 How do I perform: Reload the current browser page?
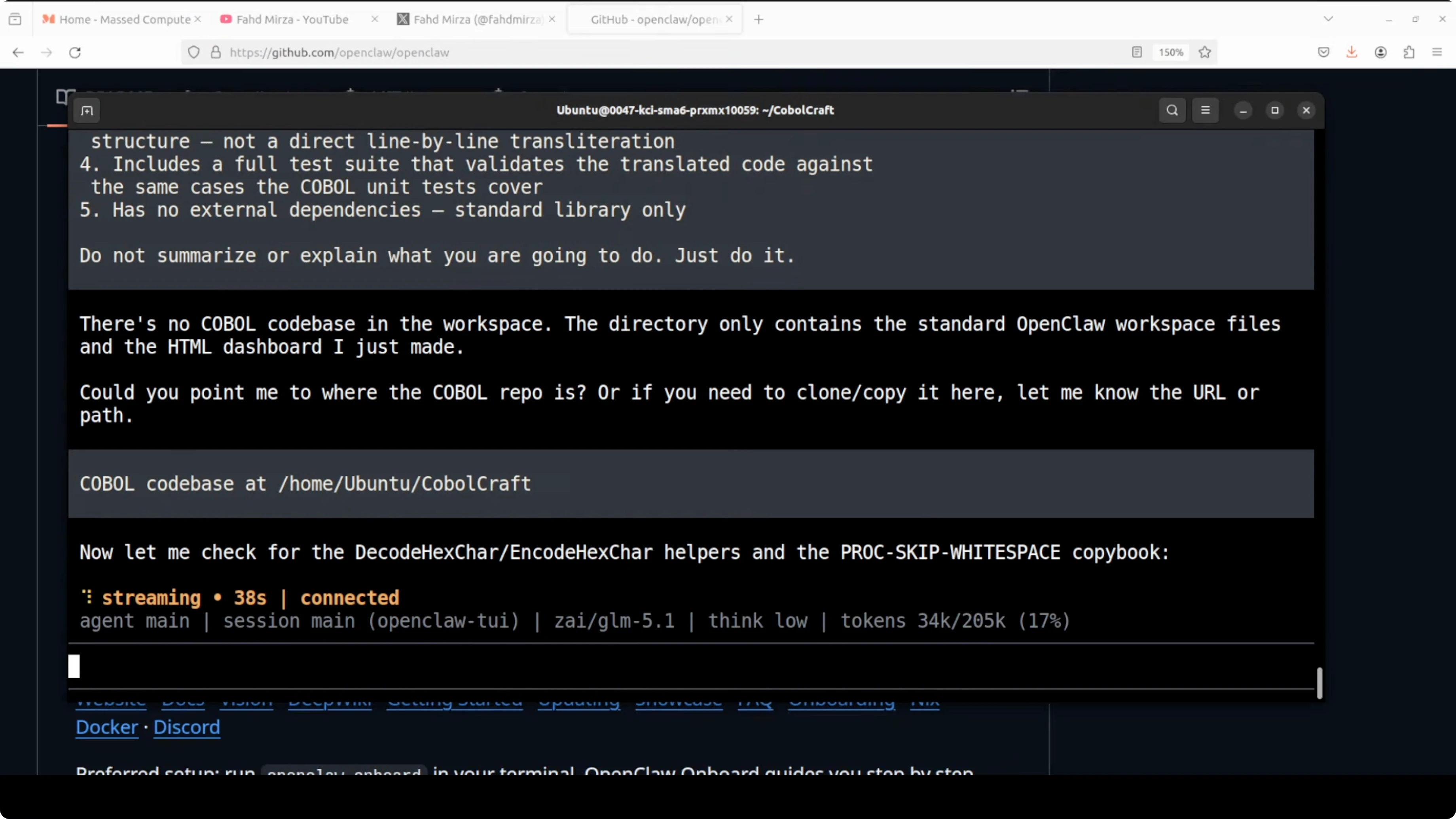point(75,53)
